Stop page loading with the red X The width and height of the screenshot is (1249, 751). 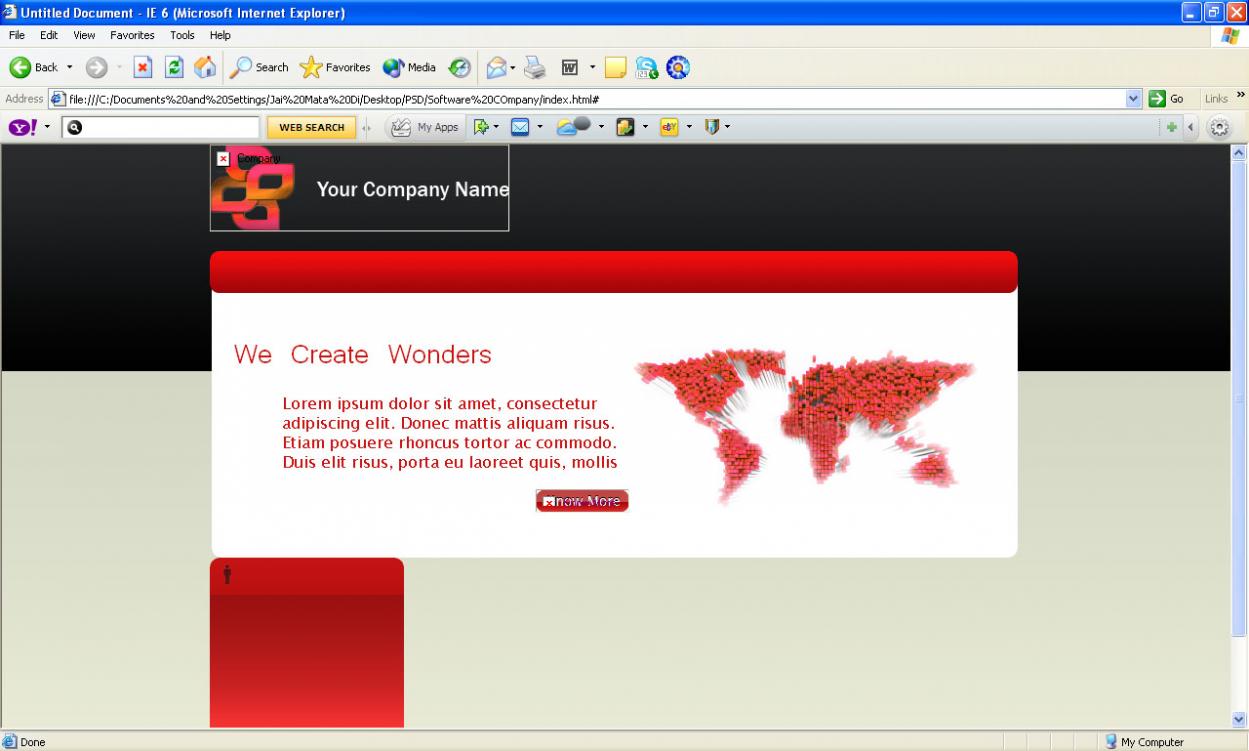(x=143, y=67)
